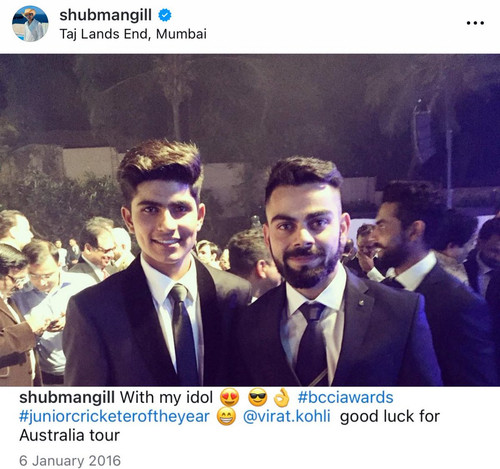The image size is (500, 469).
Task: Open the #juniorcricketeroftheyear hashtag
Action: (x=114, y=417)
